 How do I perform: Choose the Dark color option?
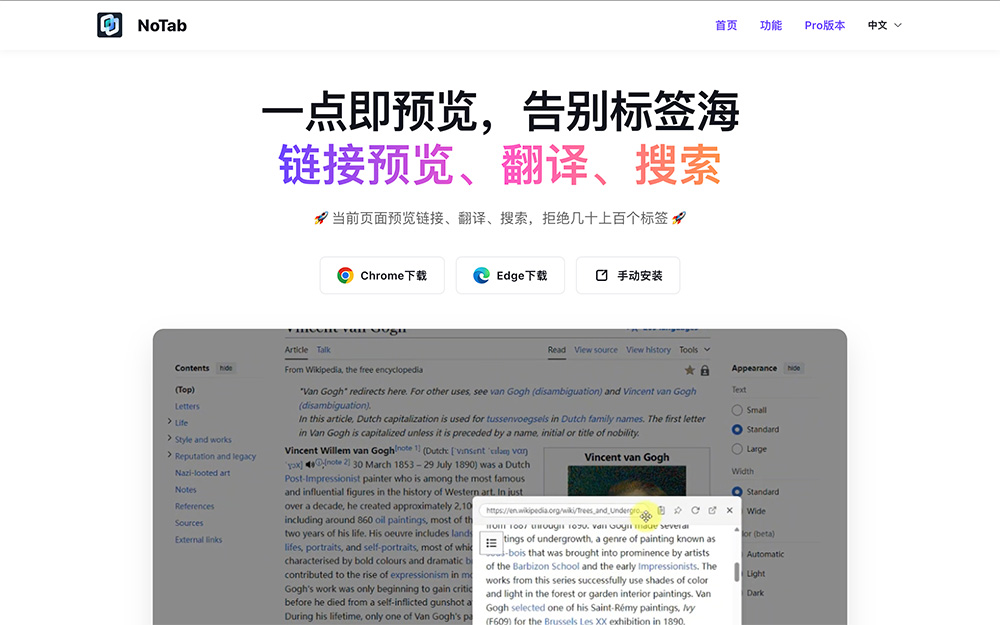(x=755, y=592)
